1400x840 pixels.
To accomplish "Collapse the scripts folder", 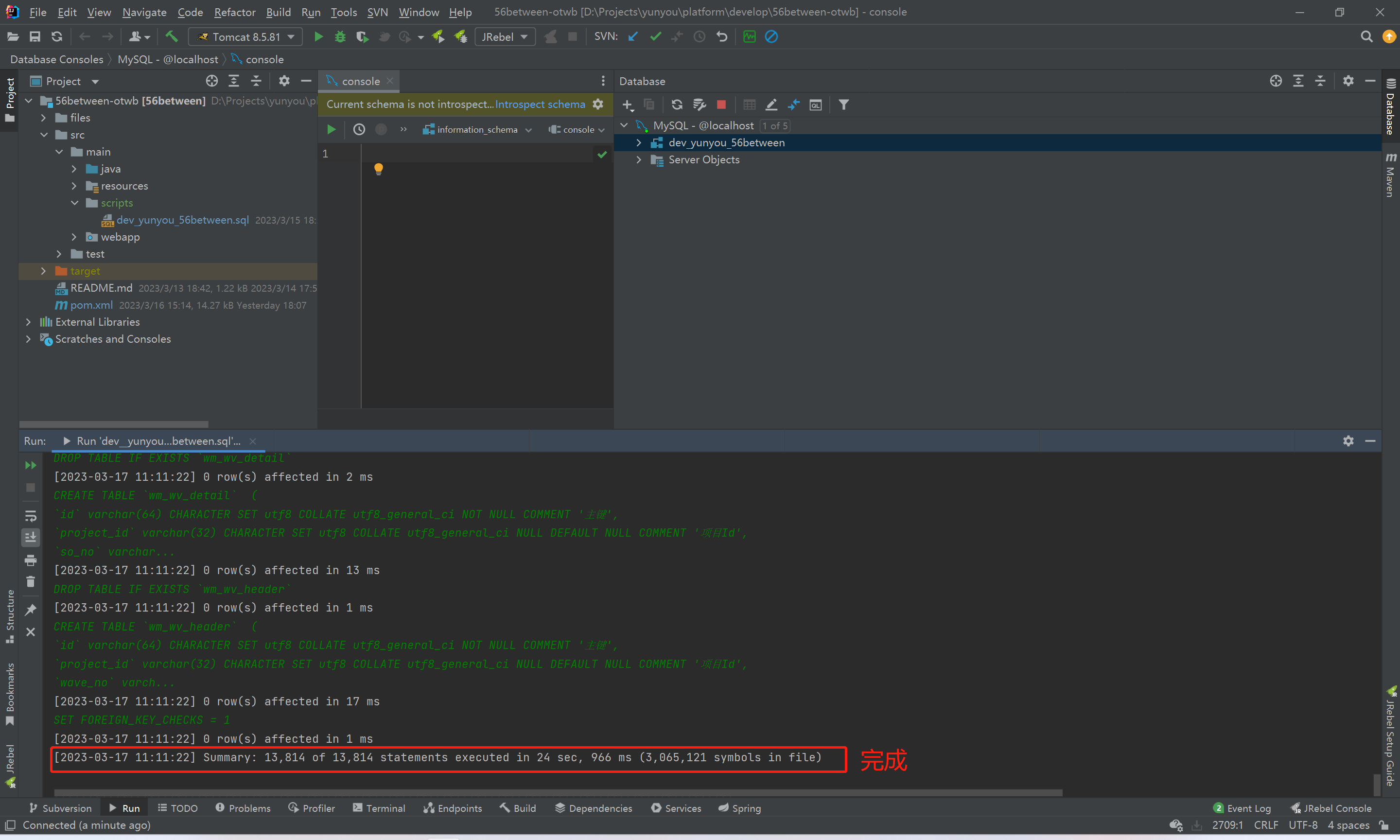I will coord(74,203).
